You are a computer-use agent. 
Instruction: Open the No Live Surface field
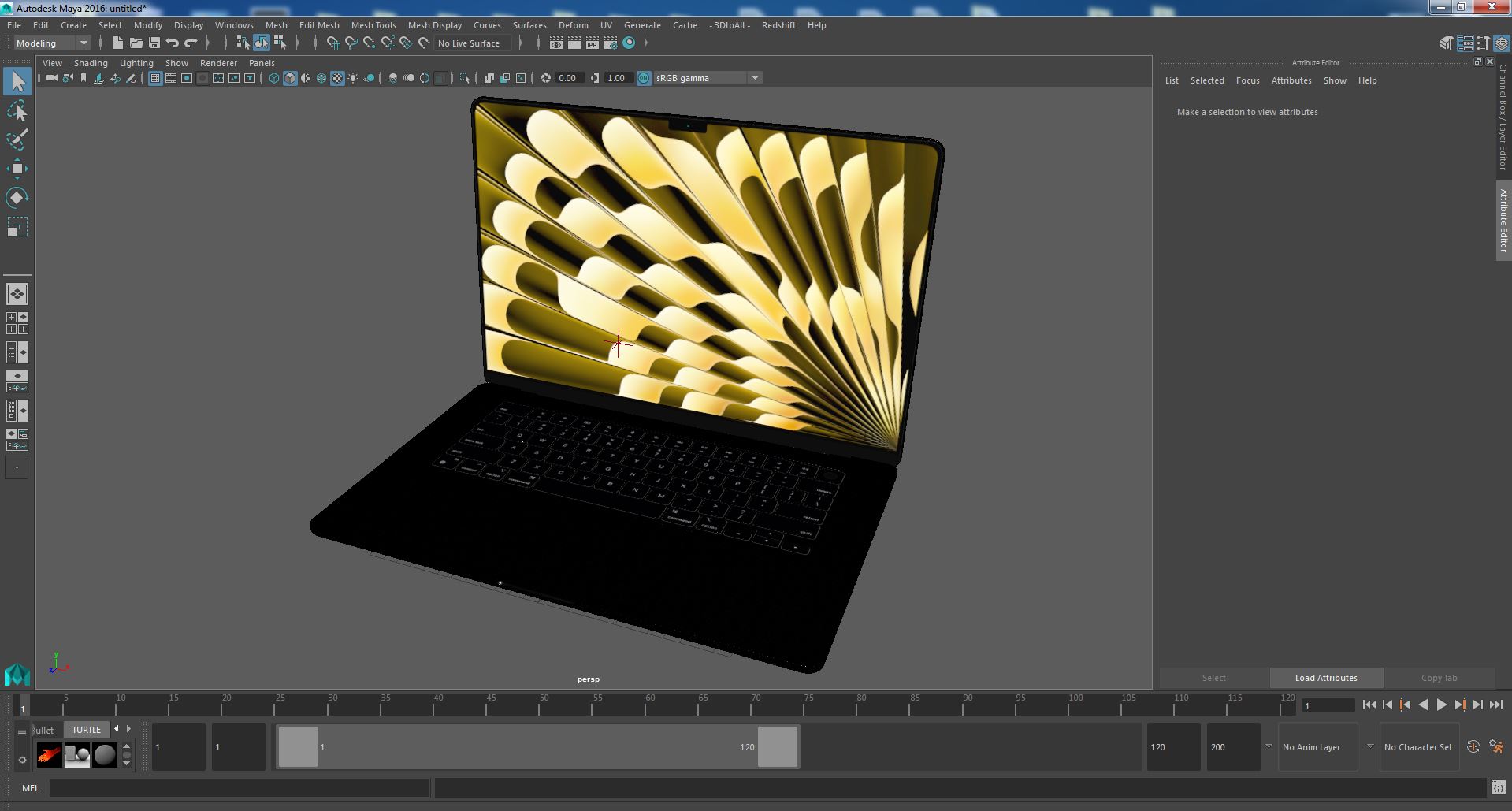[x=472, y=43]
